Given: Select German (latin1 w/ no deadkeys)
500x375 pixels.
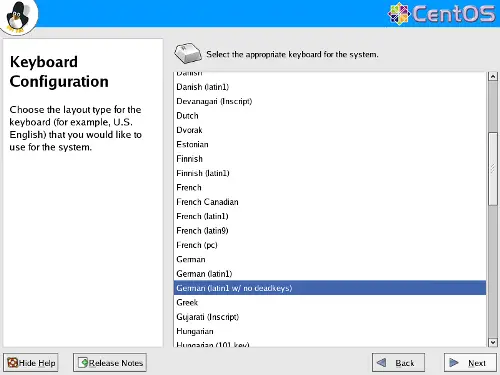Looking at the screenshot, I should click(330, 288).
